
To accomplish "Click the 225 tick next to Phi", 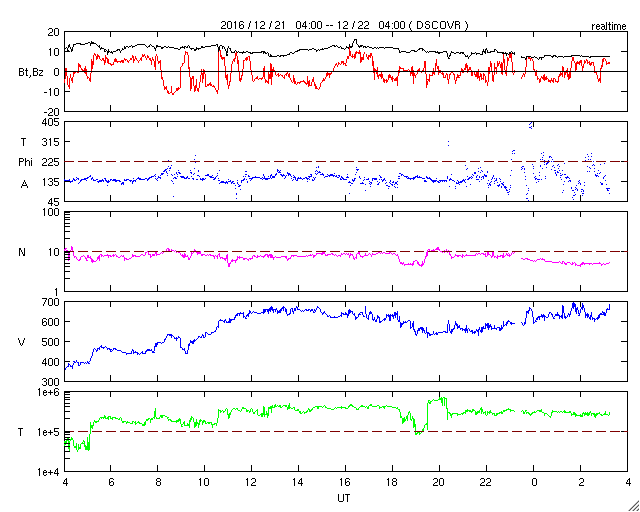I will click(x=51, y=162).
